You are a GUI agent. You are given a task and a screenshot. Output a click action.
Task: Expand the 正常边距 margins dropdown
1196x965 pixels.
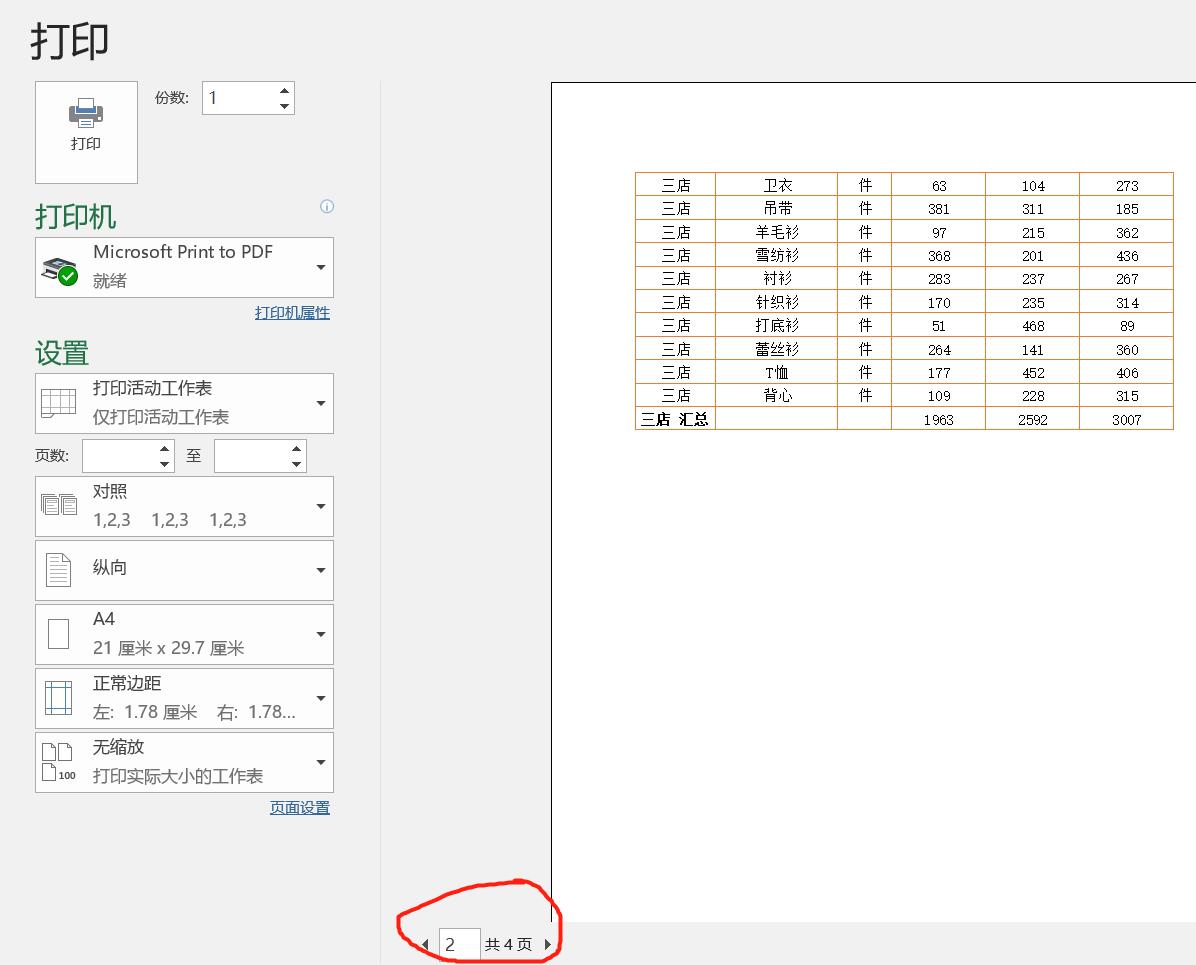point(185,698)
